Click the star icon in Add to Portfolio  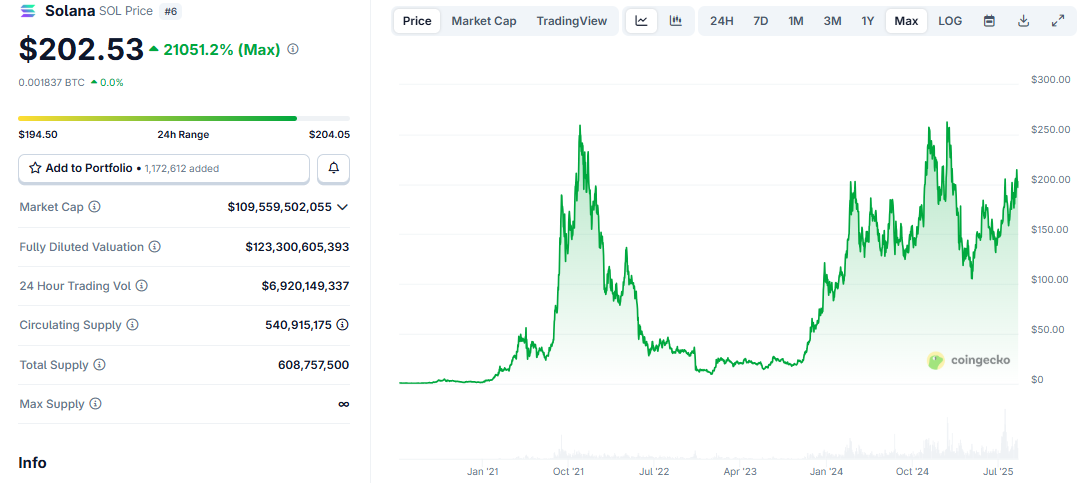coord(35,168)
